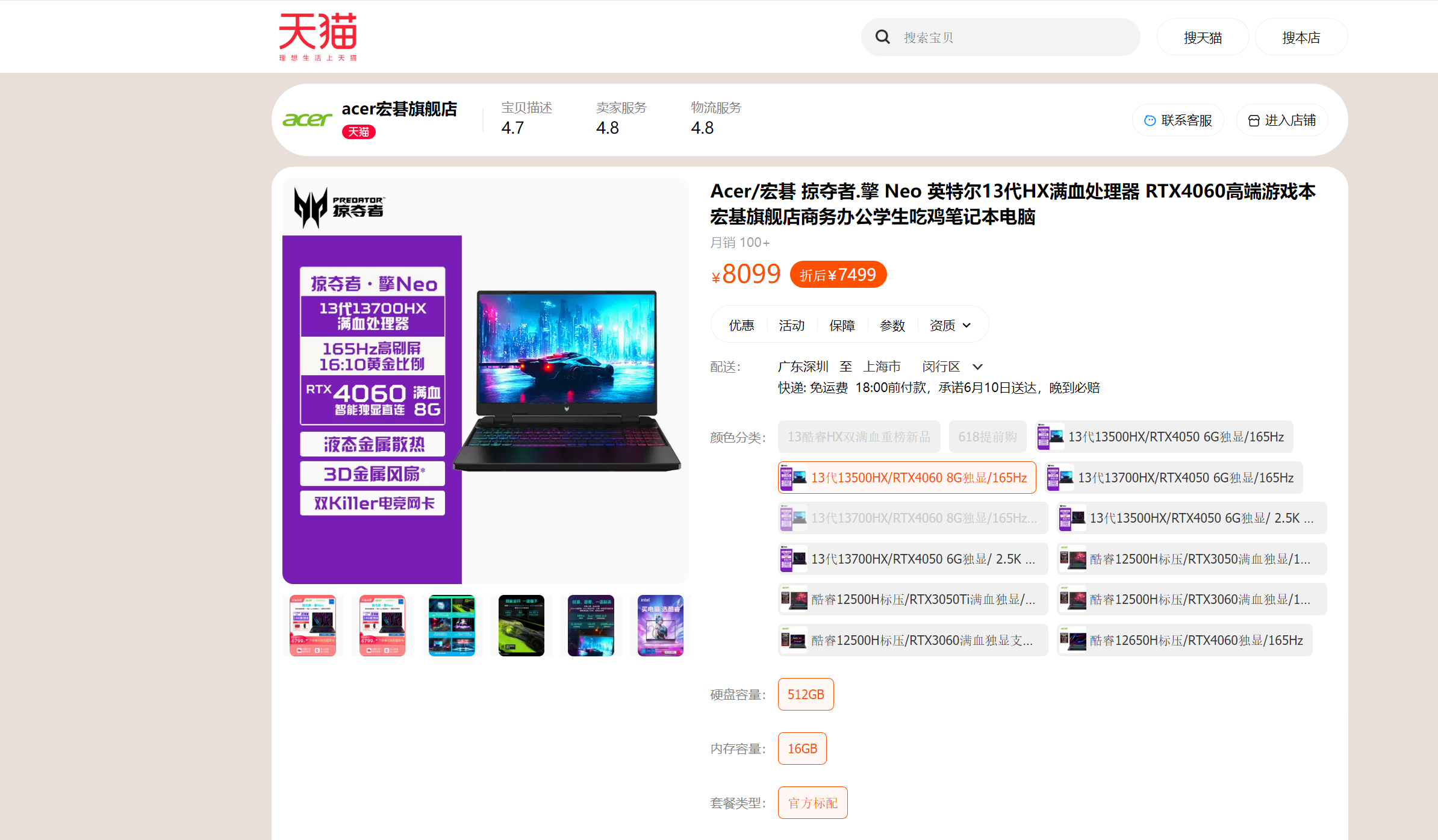Click the ¥8099 price
The height and width of the screenshot is (840, 1438).
[746, 274]
